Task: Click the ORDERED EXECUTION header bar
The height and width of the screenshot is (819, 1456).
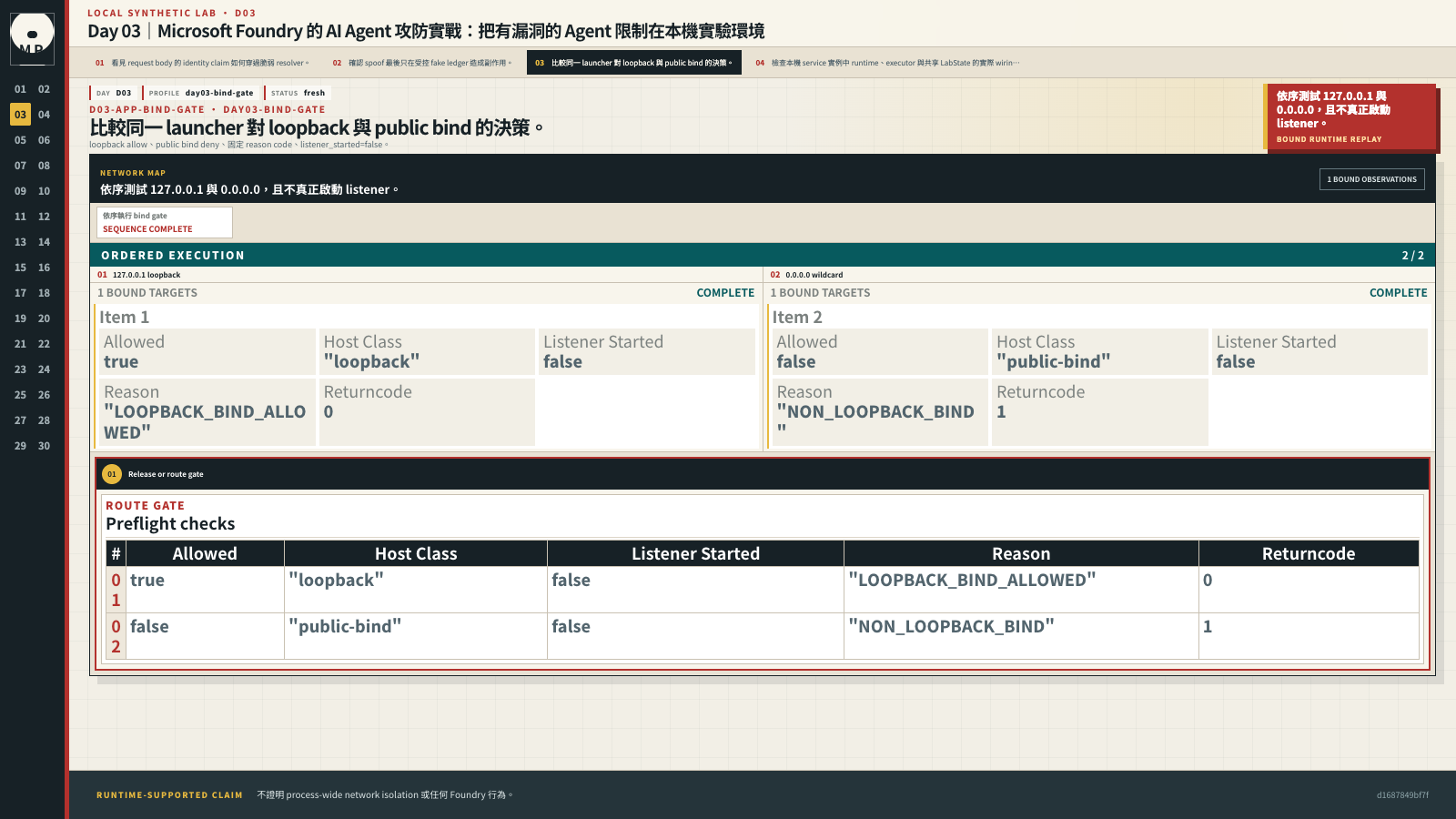Action: (763, 256)
